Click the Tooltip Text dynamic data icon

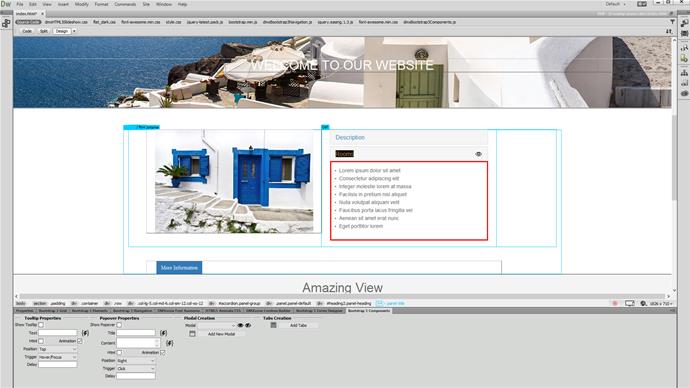[x=85, y=333]
